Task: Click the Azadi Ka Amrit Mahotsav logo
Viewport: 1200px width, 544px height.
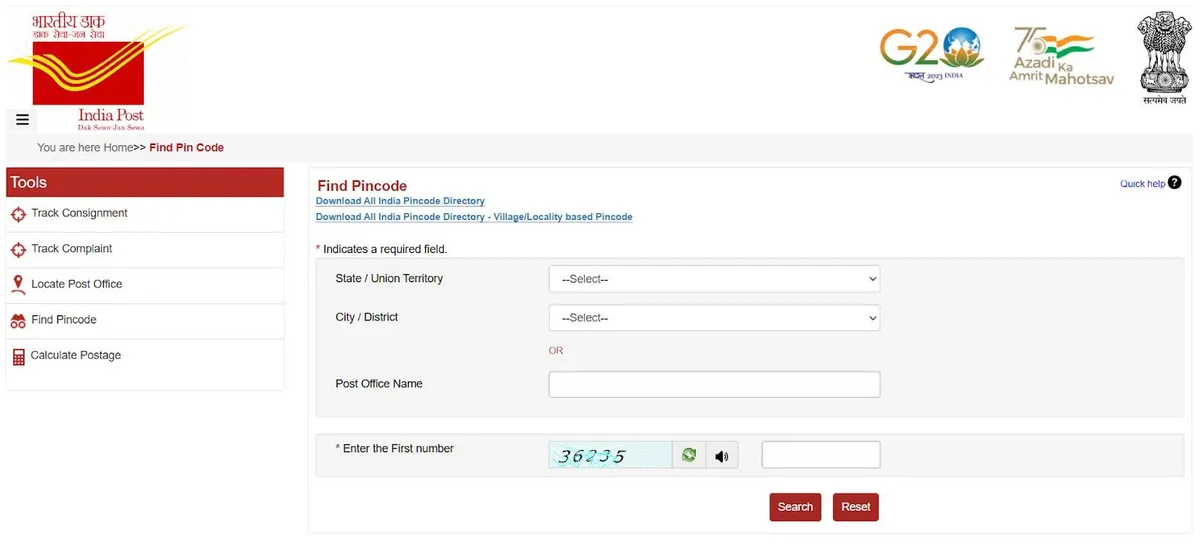Action: 1060,56
